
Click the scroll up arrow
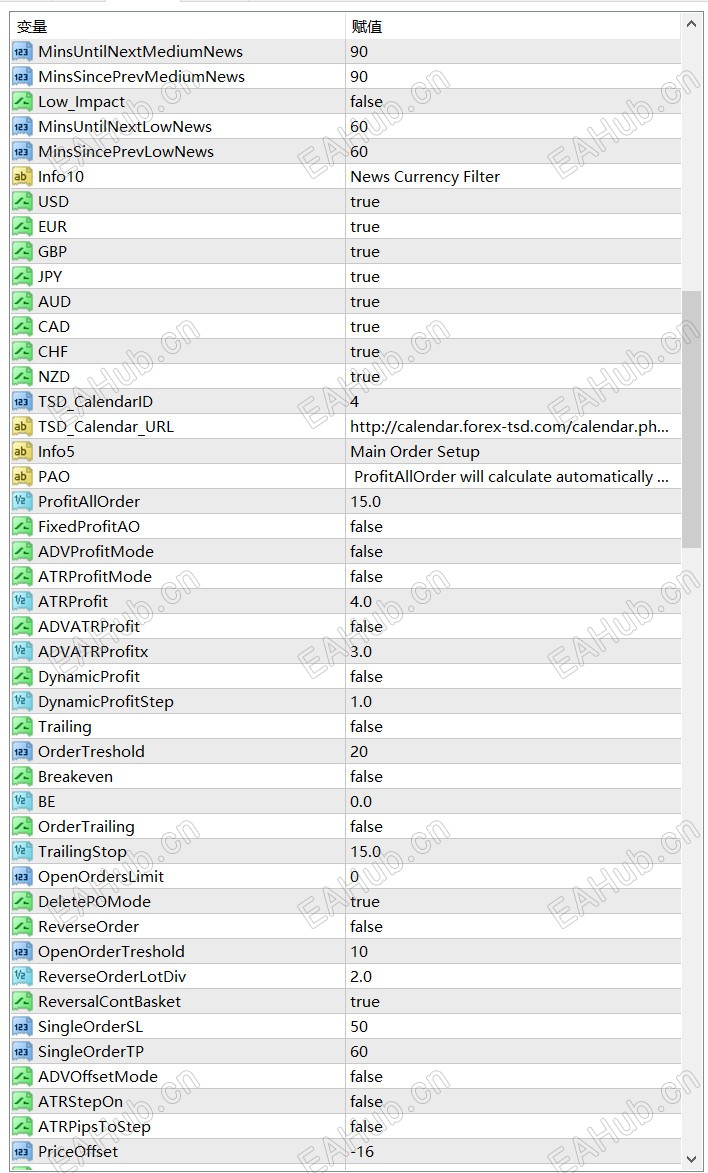691,24
